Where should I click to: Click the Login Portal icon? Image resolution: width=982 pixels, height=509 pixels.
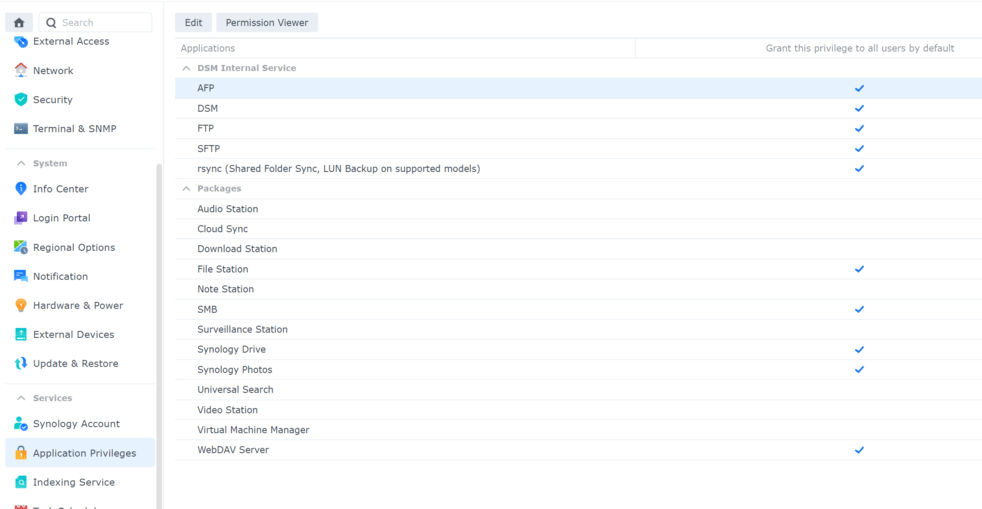click(21, 218)
